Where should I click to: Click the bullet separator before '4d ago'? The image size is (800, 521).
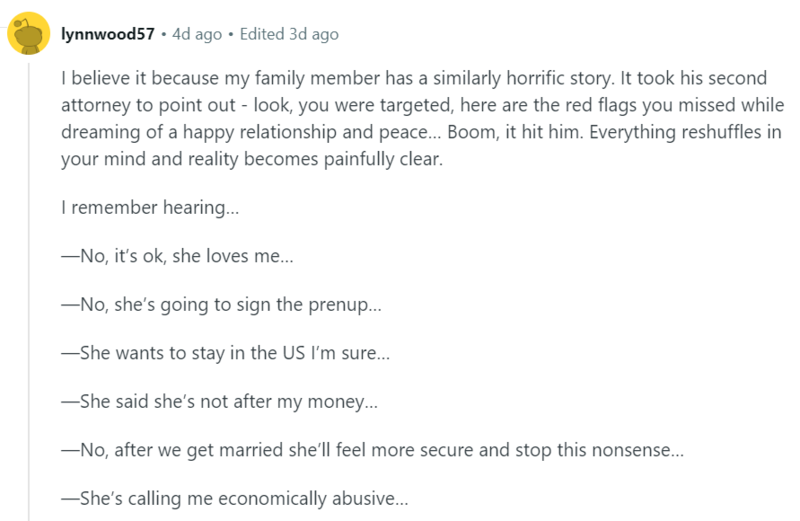pos(163,34)
